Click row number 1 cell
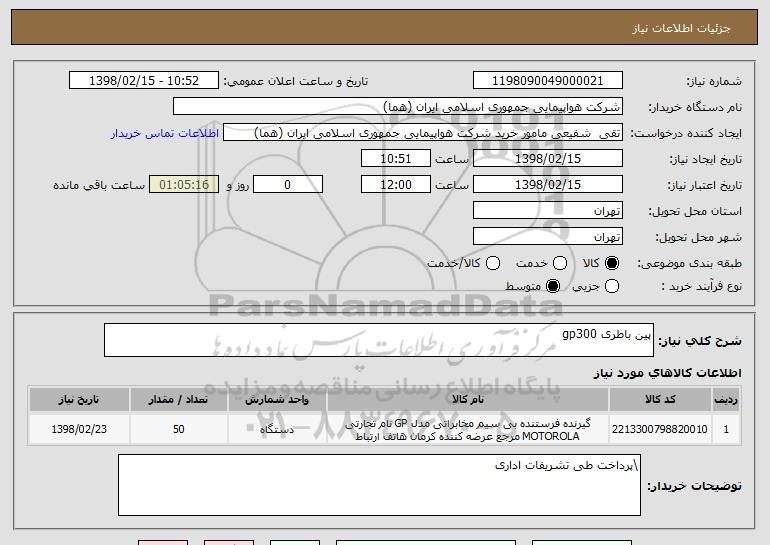The width and height of the screenshot is (770, 545). 726,429
